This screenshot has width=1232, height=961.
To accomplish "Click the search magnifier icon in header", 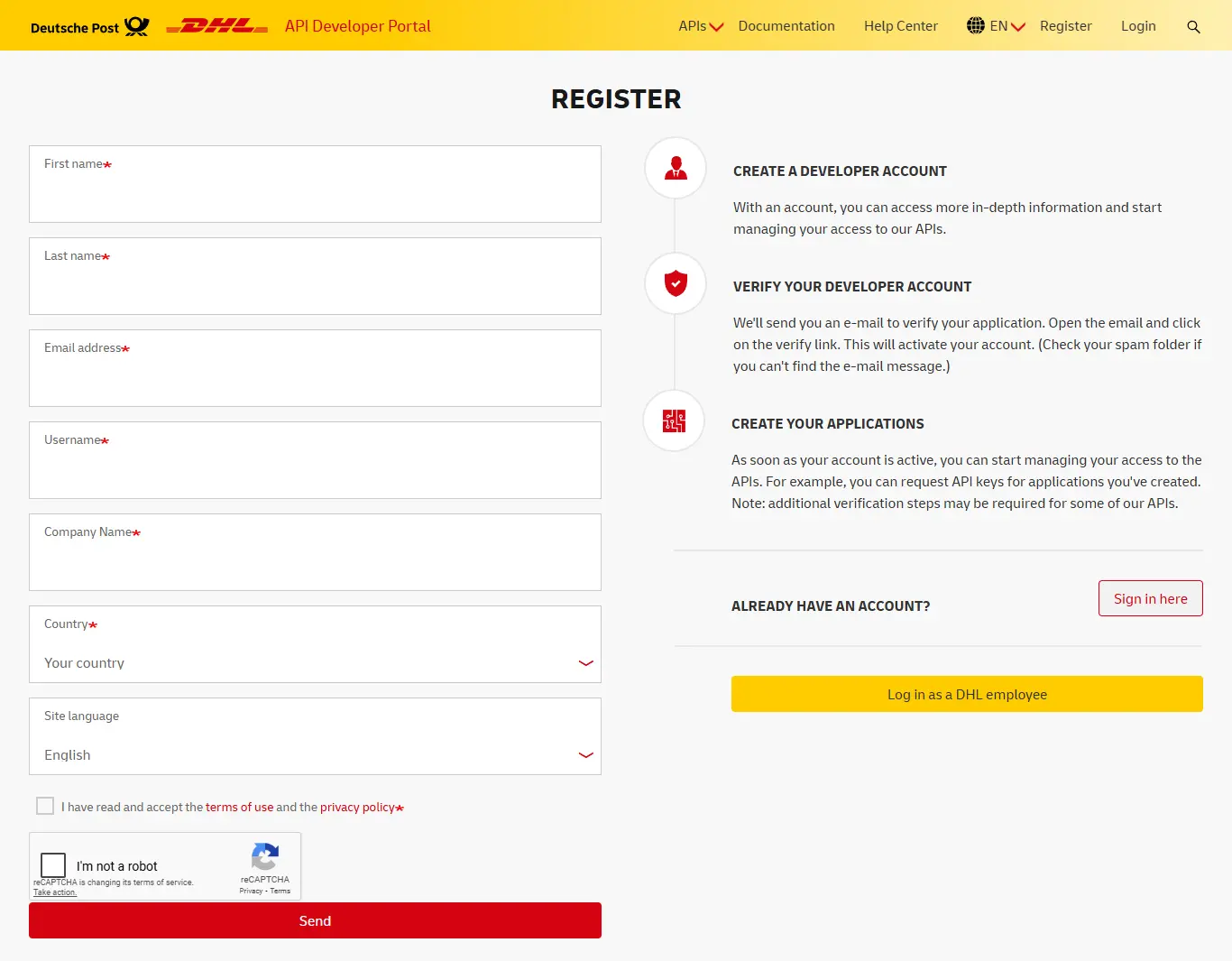I will (1193, 27).
